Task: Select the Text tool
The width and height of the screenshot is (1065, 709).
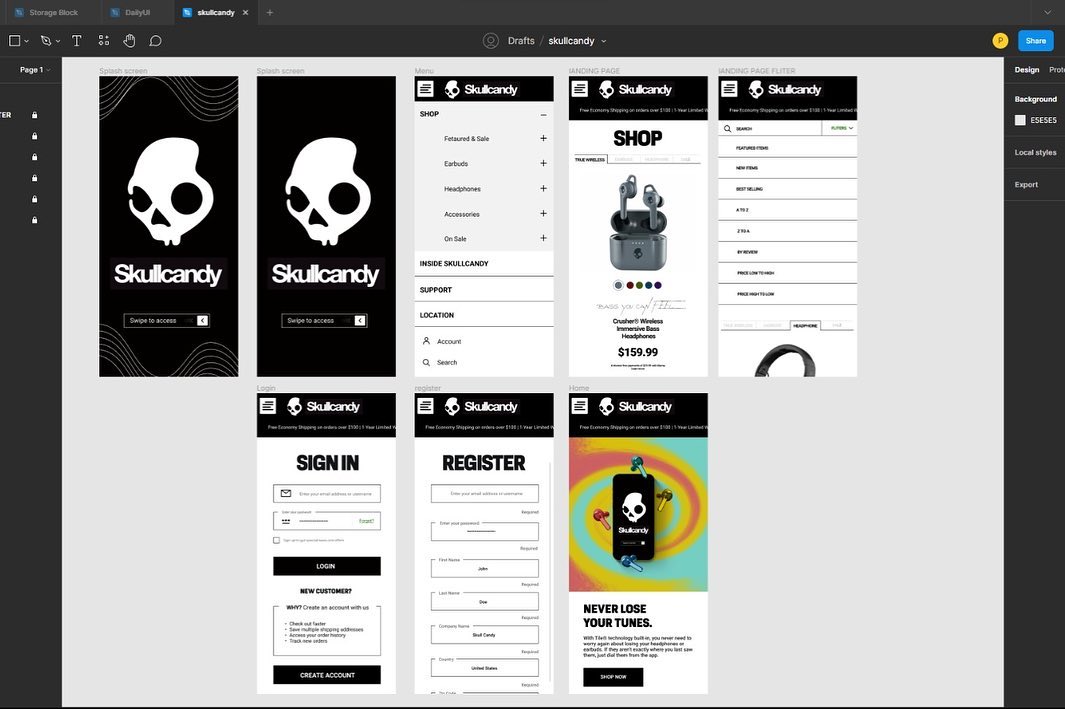Action: point(77,41)
